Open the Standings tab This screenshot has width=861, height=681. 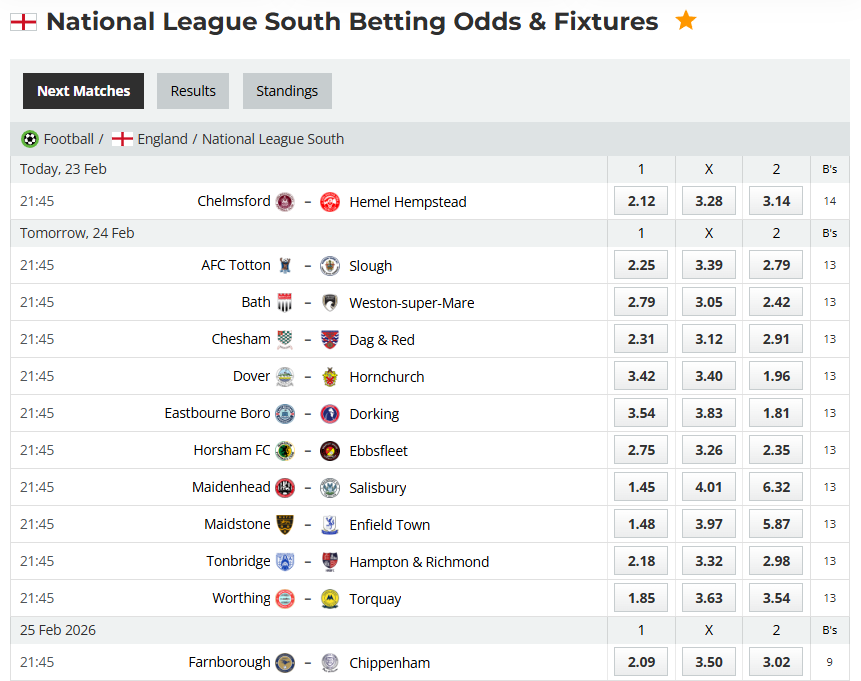coord(287,90)
